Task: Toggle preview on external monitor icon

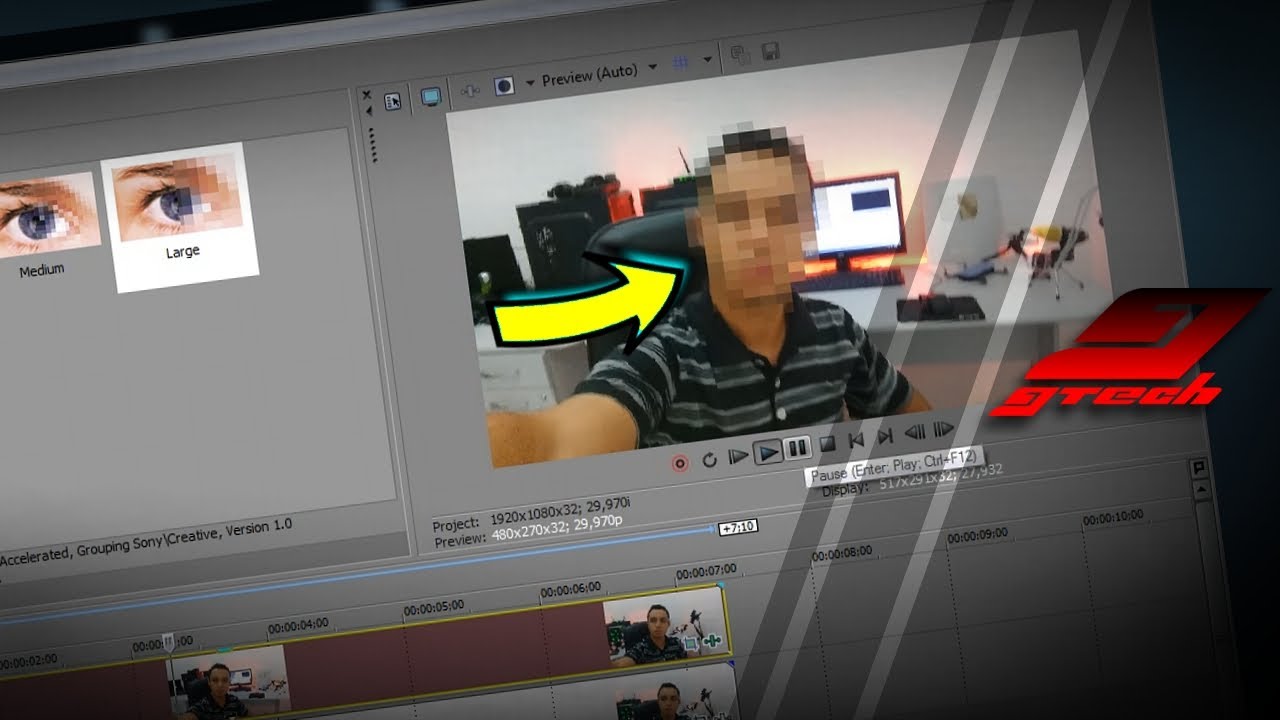Action: pyautogui.click(x=431, y=97)
